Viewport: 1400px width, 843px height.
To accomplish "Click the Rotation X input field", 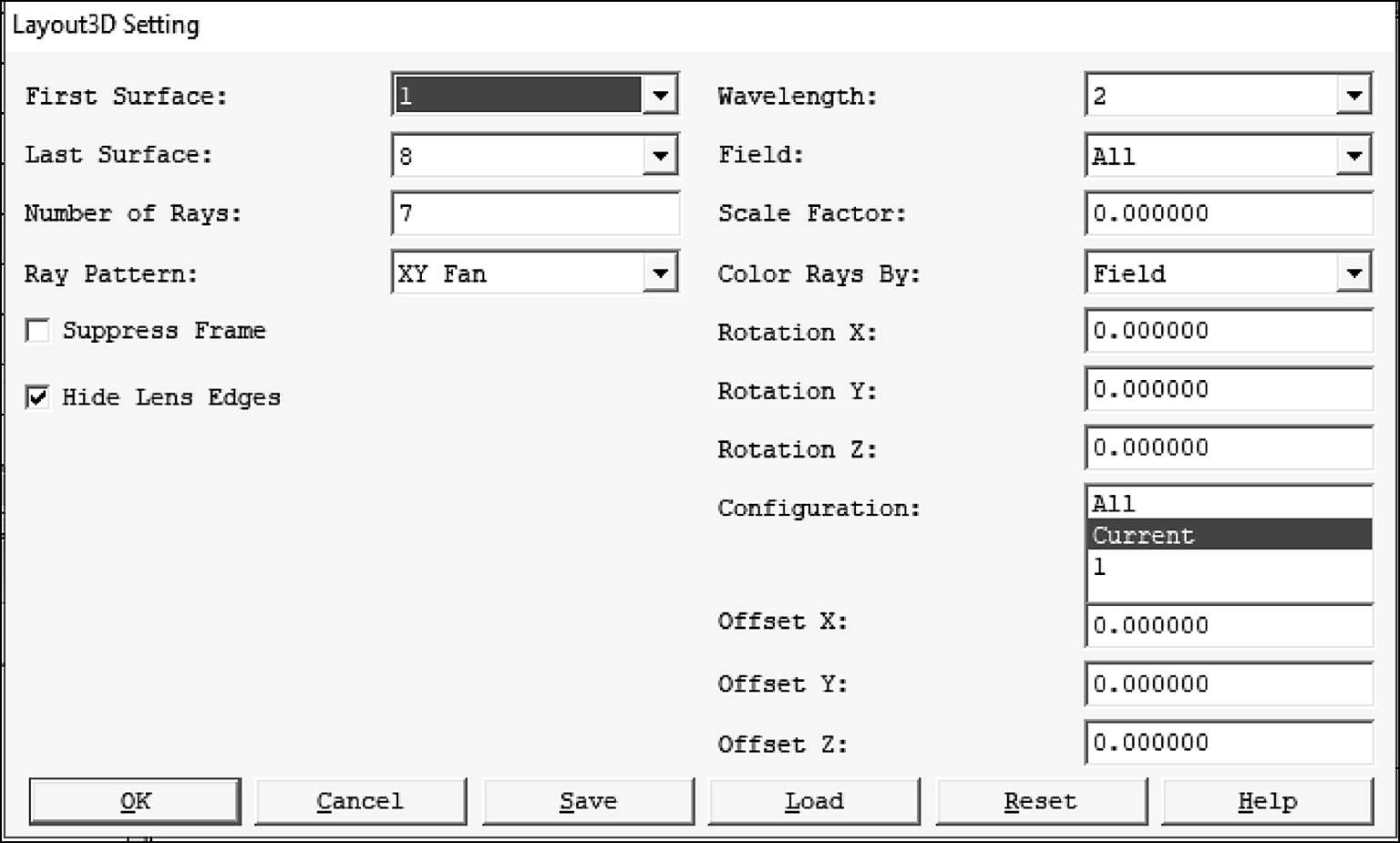I will point(1228,331).
